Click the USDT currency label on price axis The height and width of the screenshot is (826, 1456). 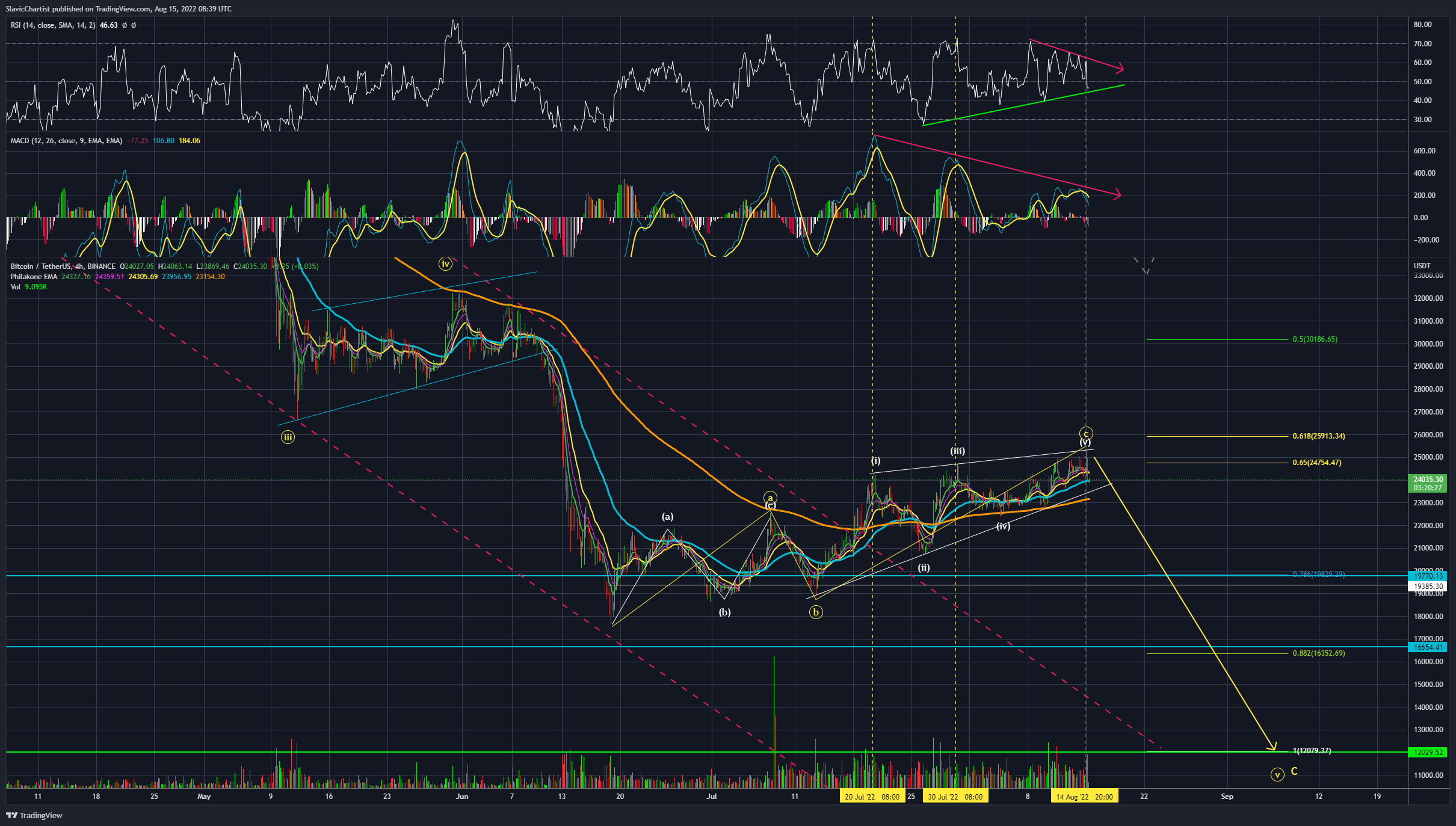tap(1422, 266)
